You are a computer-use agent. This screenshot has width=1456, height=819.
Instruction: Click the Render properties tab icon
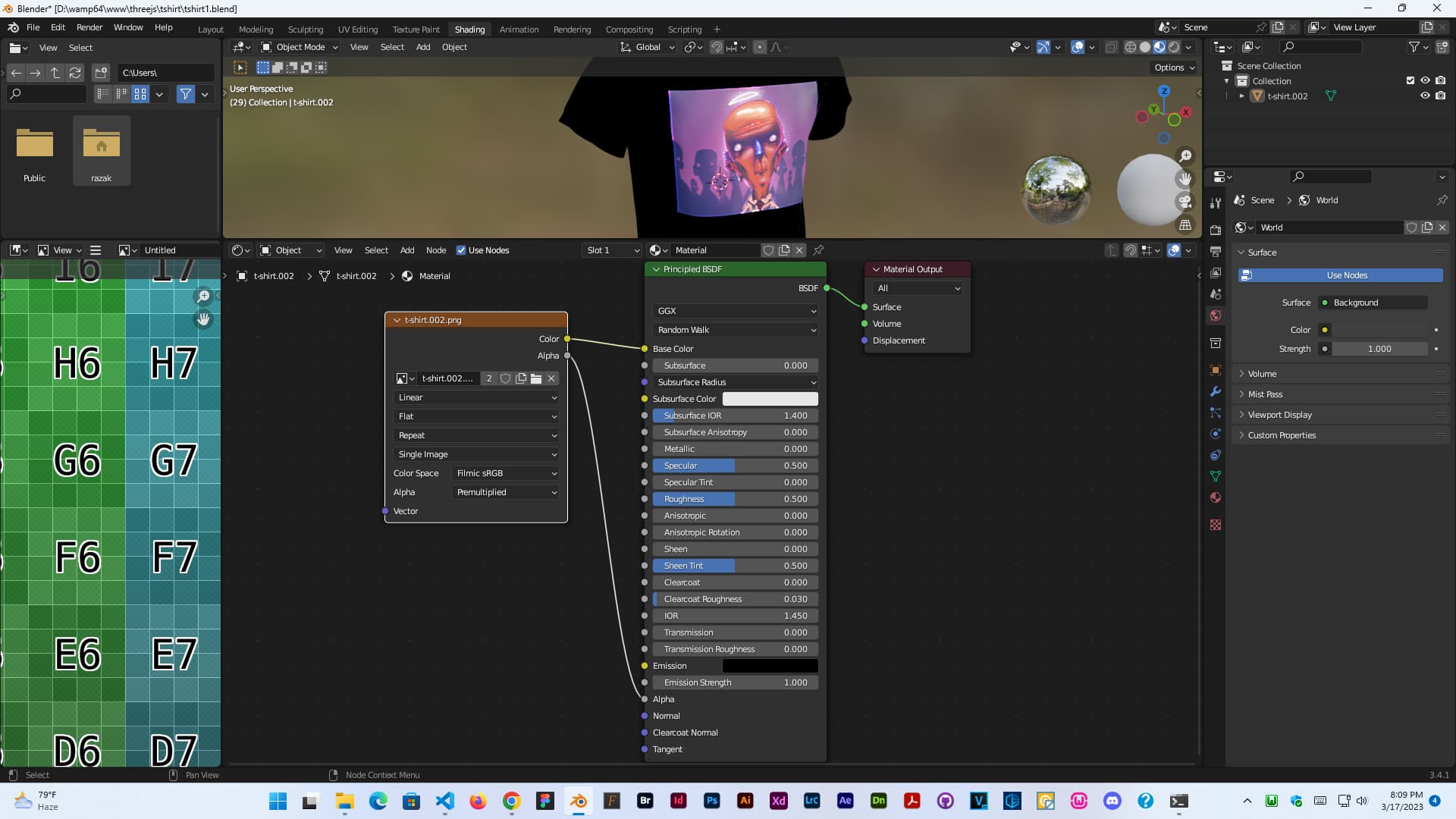pos(1216,231)
